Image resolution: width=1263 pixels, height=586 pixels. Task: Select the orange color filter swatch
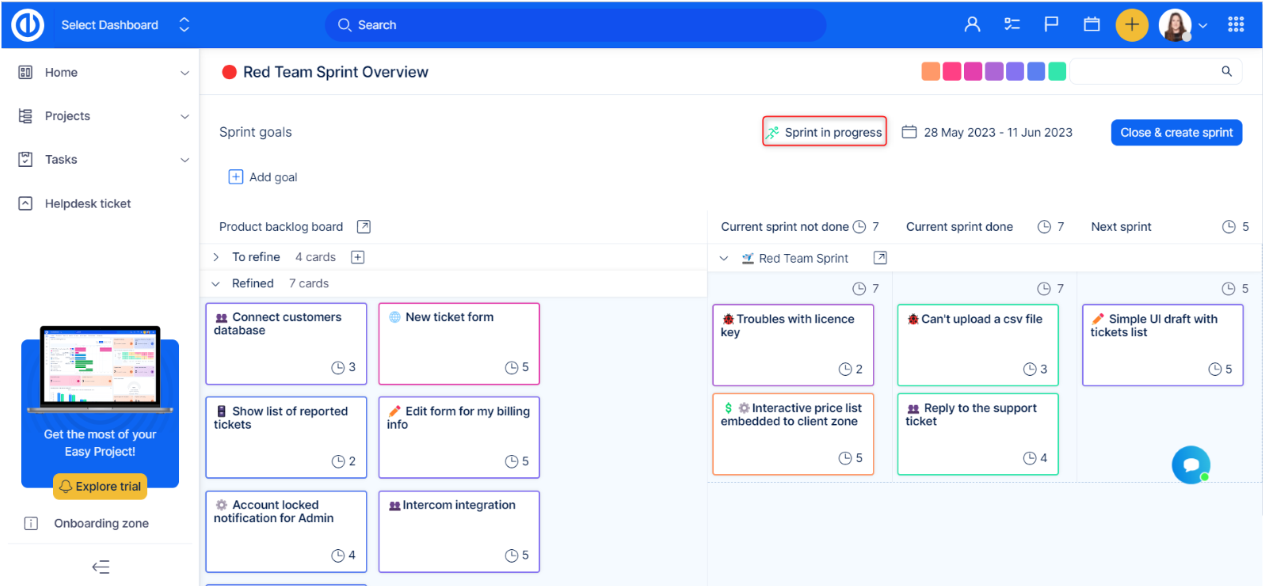coord(930,72)
